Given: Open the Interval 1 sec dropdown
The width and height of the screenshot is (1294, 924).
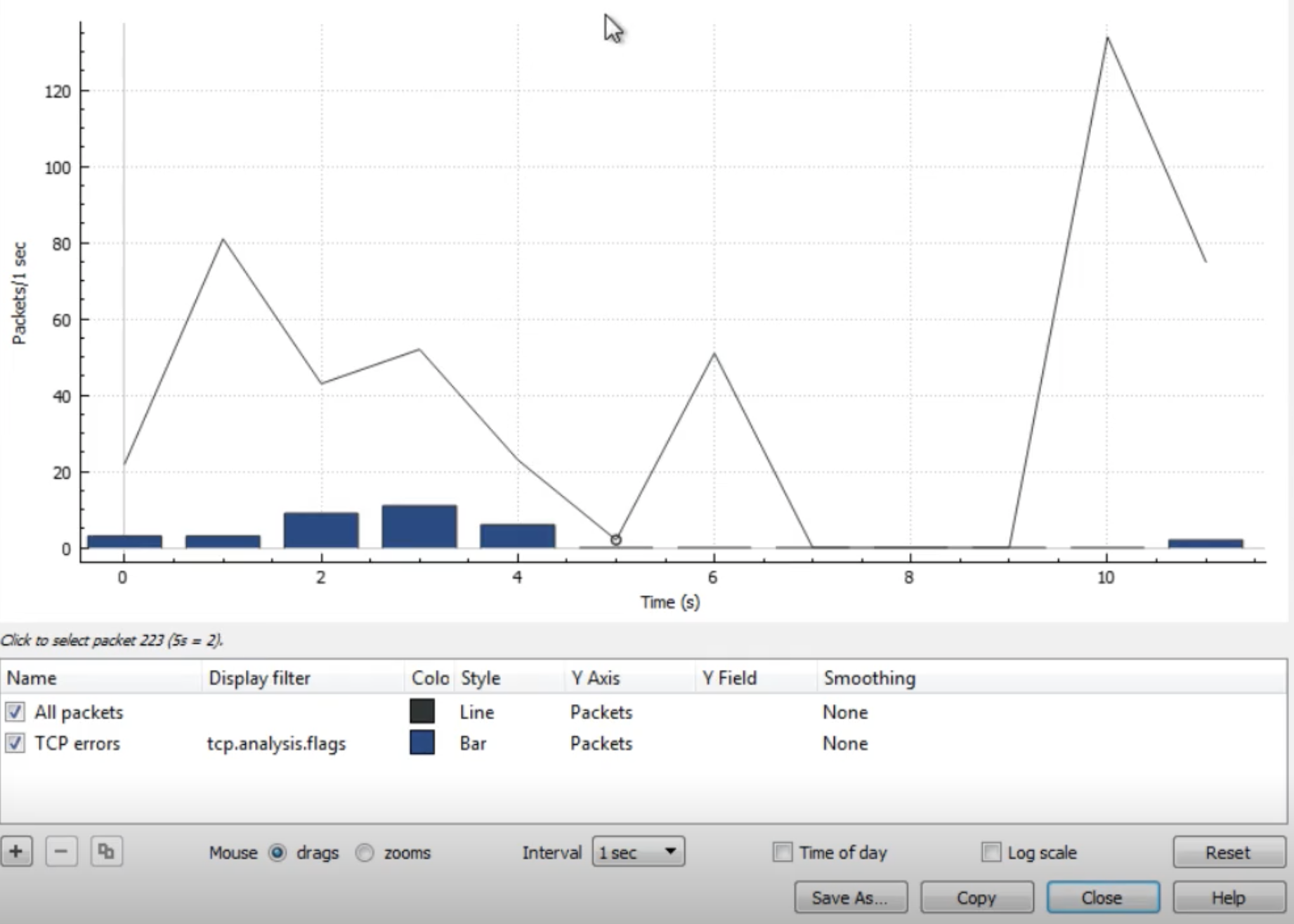Looking at the screenshot, I should click(638, 852).
